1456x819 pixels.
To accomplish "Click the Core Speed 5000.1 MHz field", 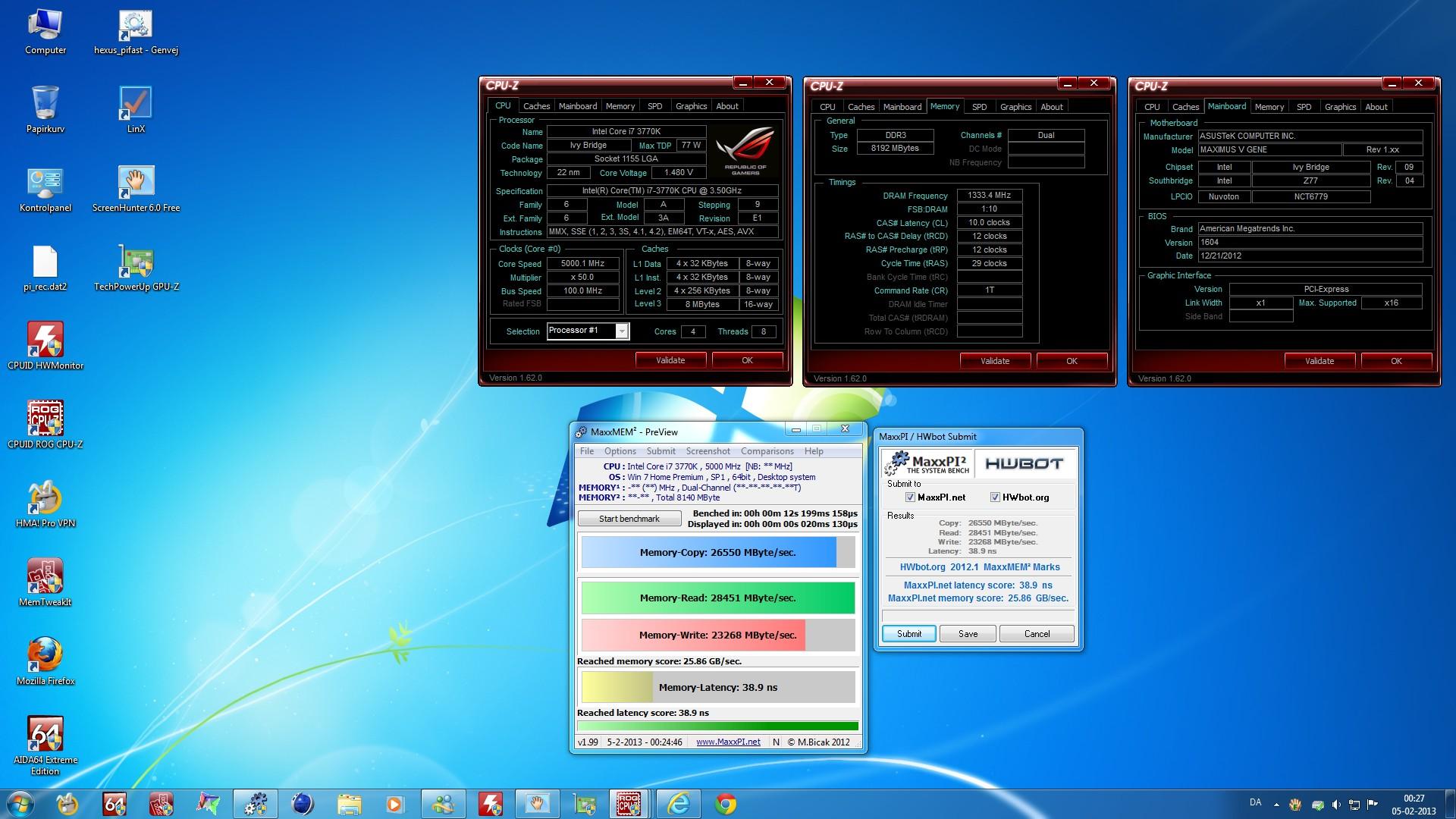I will click(x=583, y=264).
